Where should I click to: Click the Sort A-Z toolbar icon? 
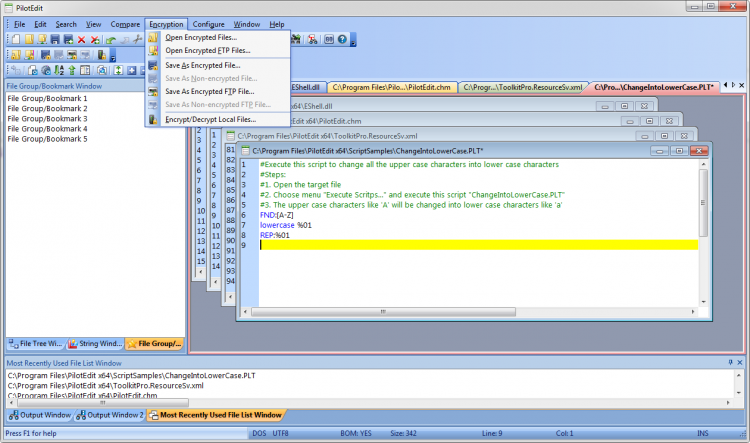coord(59,70)
